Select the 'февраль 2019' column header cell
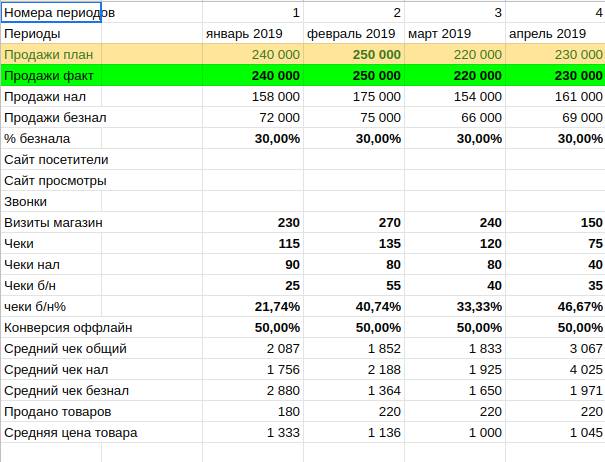The width and height of the screenshot is (605, 462). pos(354,34)
